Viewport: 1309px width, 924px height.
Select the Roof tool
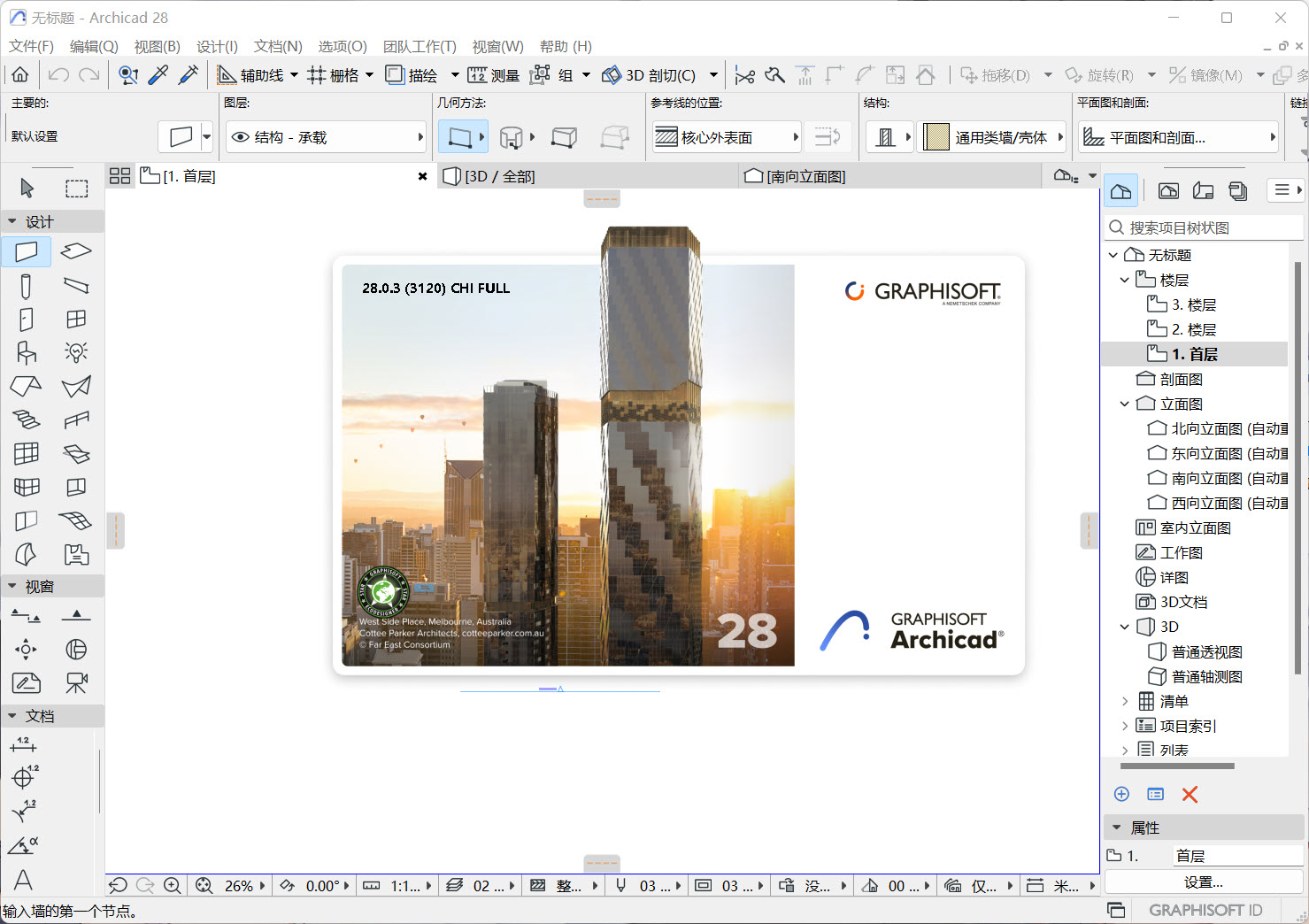(27, 386)
